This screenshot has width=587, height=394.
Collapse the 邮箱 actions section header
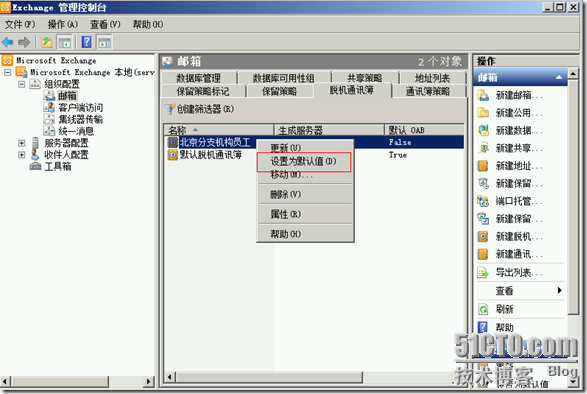559,78
